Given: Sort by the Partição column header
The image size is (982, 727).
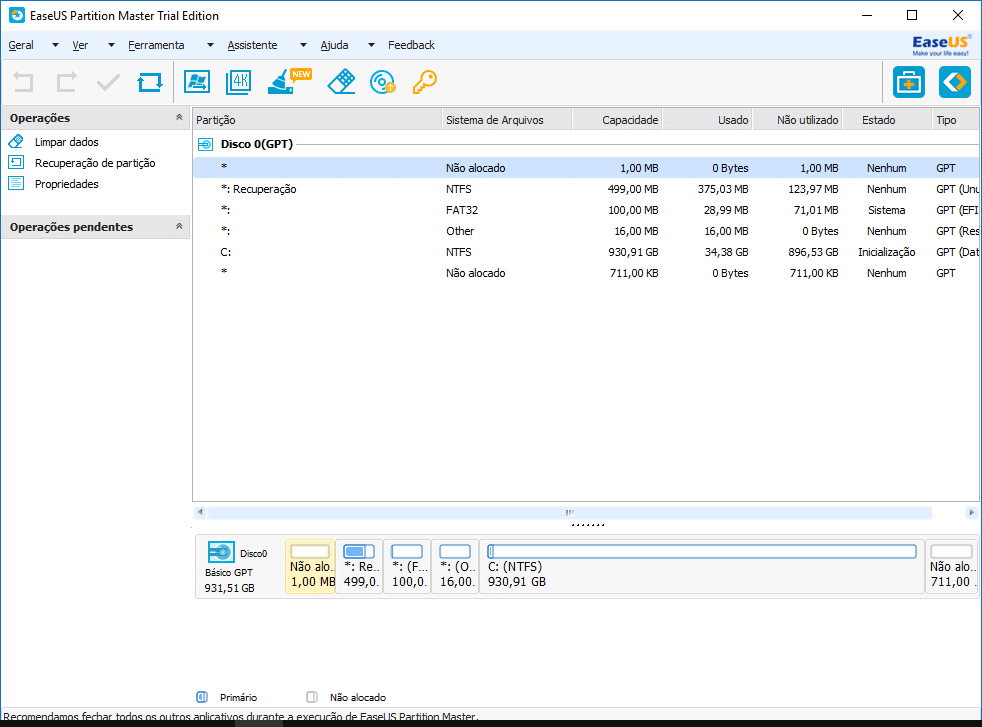Looking at the screenshot, I should (x=317, y=120).
